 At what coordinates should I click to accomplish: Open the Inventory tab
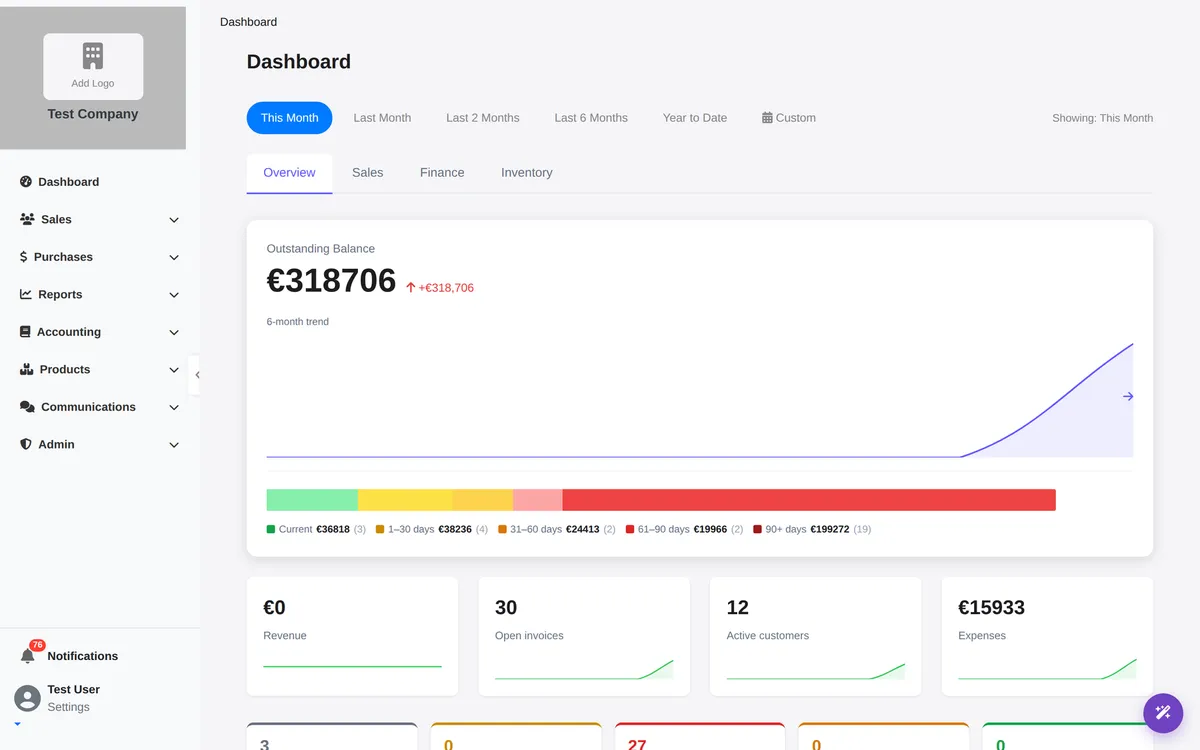526,173
